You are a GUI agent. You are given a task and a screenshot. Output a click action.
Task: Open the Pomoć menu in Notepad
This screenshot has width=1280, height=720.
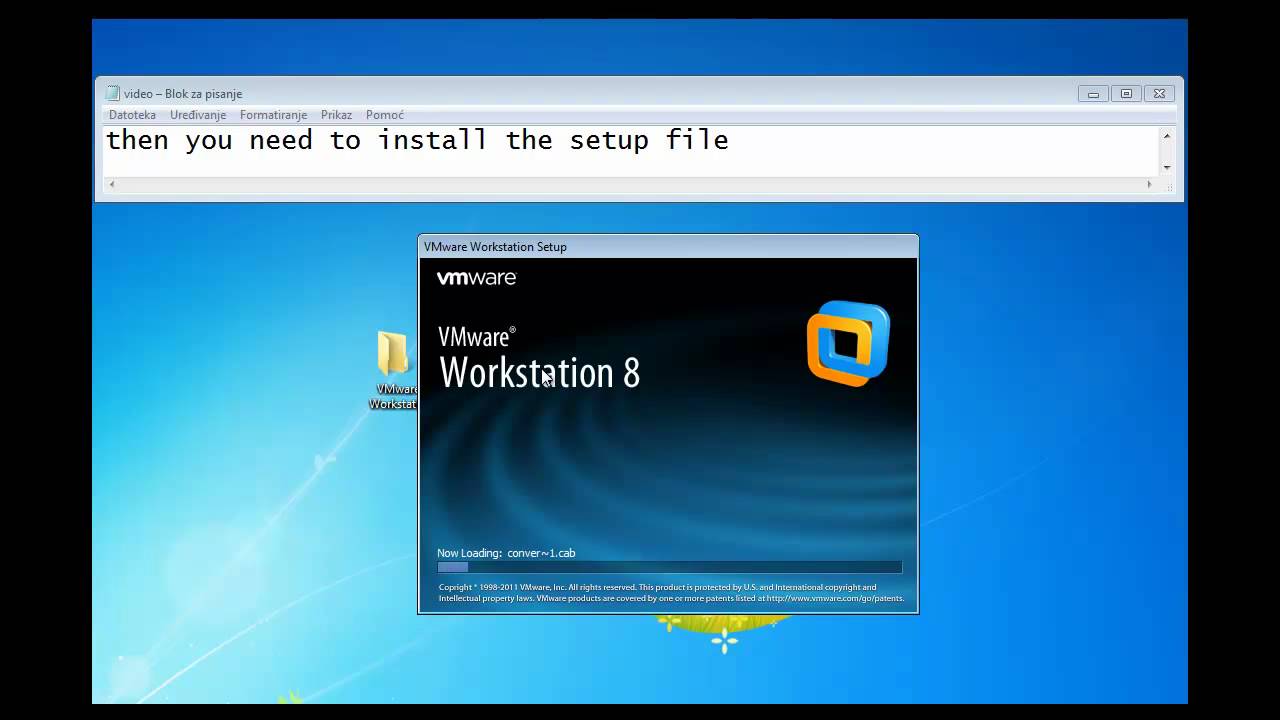click(385, 115)
